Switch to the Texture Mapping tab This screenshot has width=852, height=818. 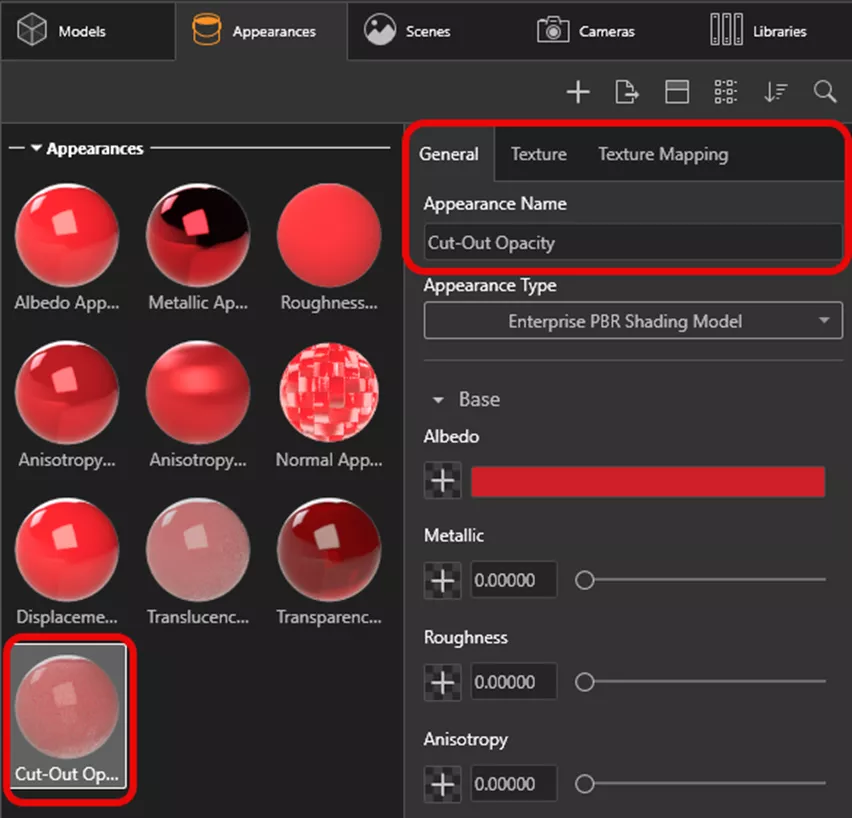663,154
